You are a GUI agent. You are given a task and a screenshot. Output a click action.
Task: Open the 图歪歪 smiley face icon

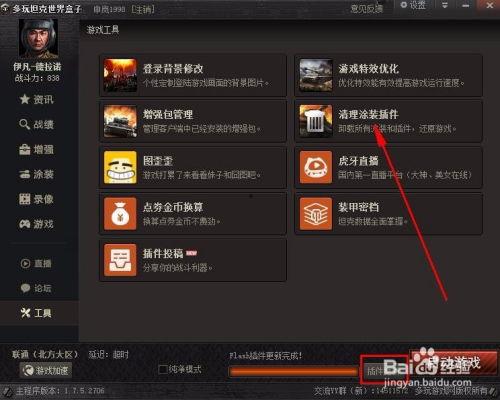[120, 167]
